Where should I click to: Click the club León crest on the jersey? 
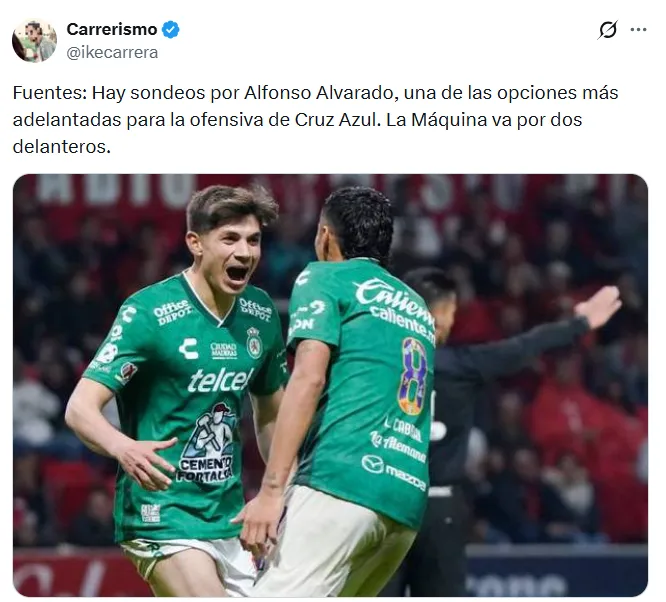pyautogui.click(x=254, y=343)
